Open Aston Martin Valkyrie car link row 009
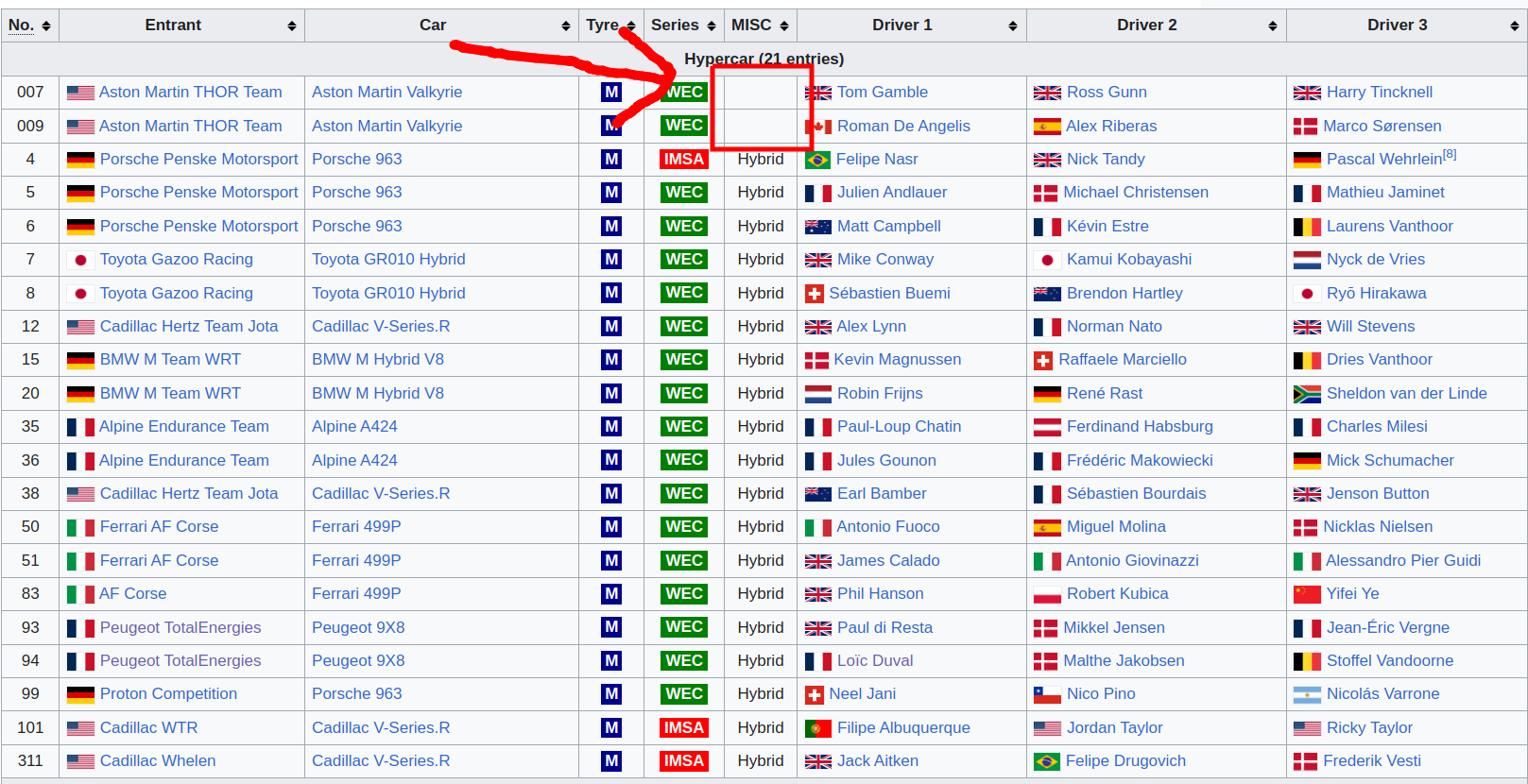 (x=387, y=127)
